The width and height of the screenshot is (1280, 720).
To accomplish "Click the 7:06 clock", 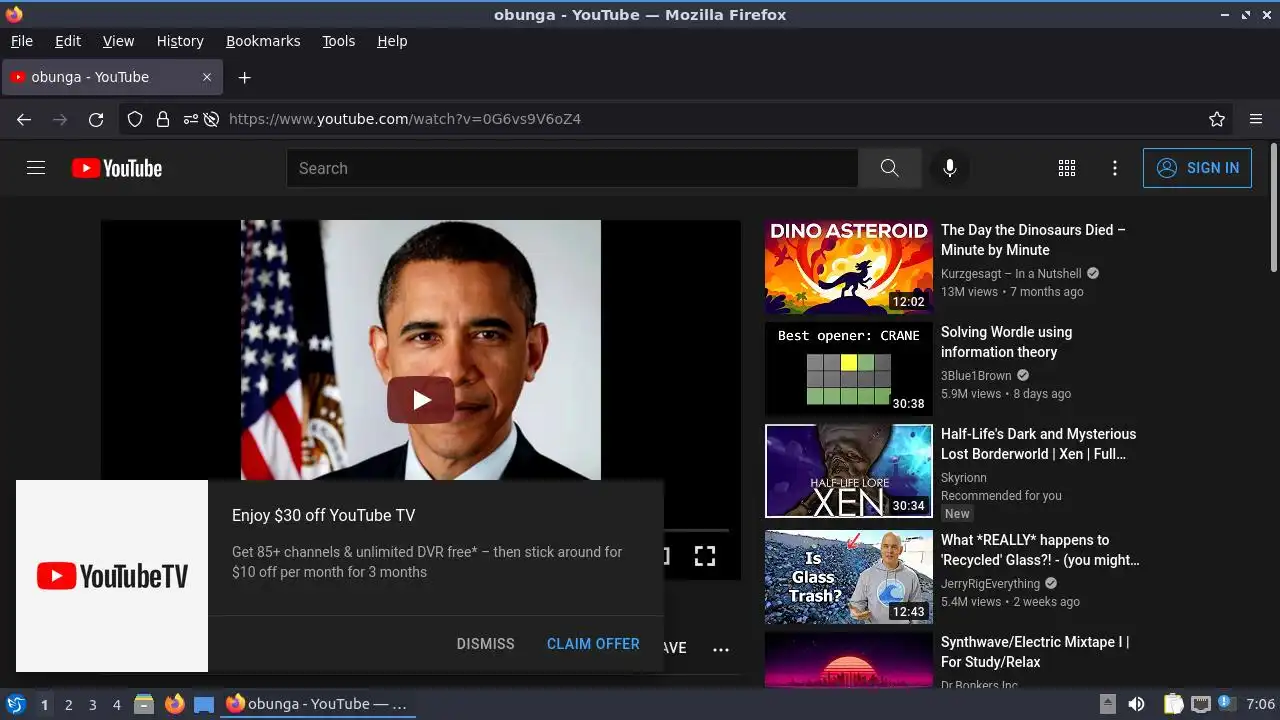I will [x=1261, y=705].
